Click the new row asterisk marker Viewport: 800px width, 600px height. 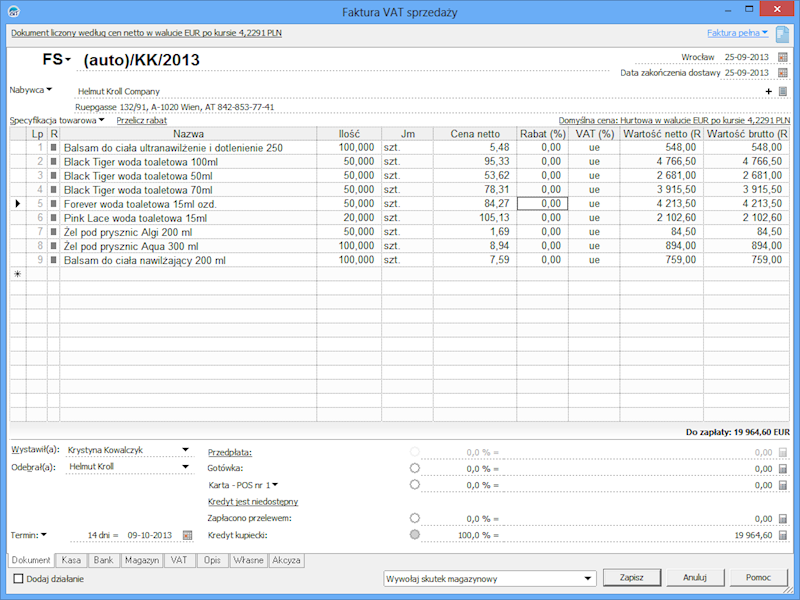18,274
